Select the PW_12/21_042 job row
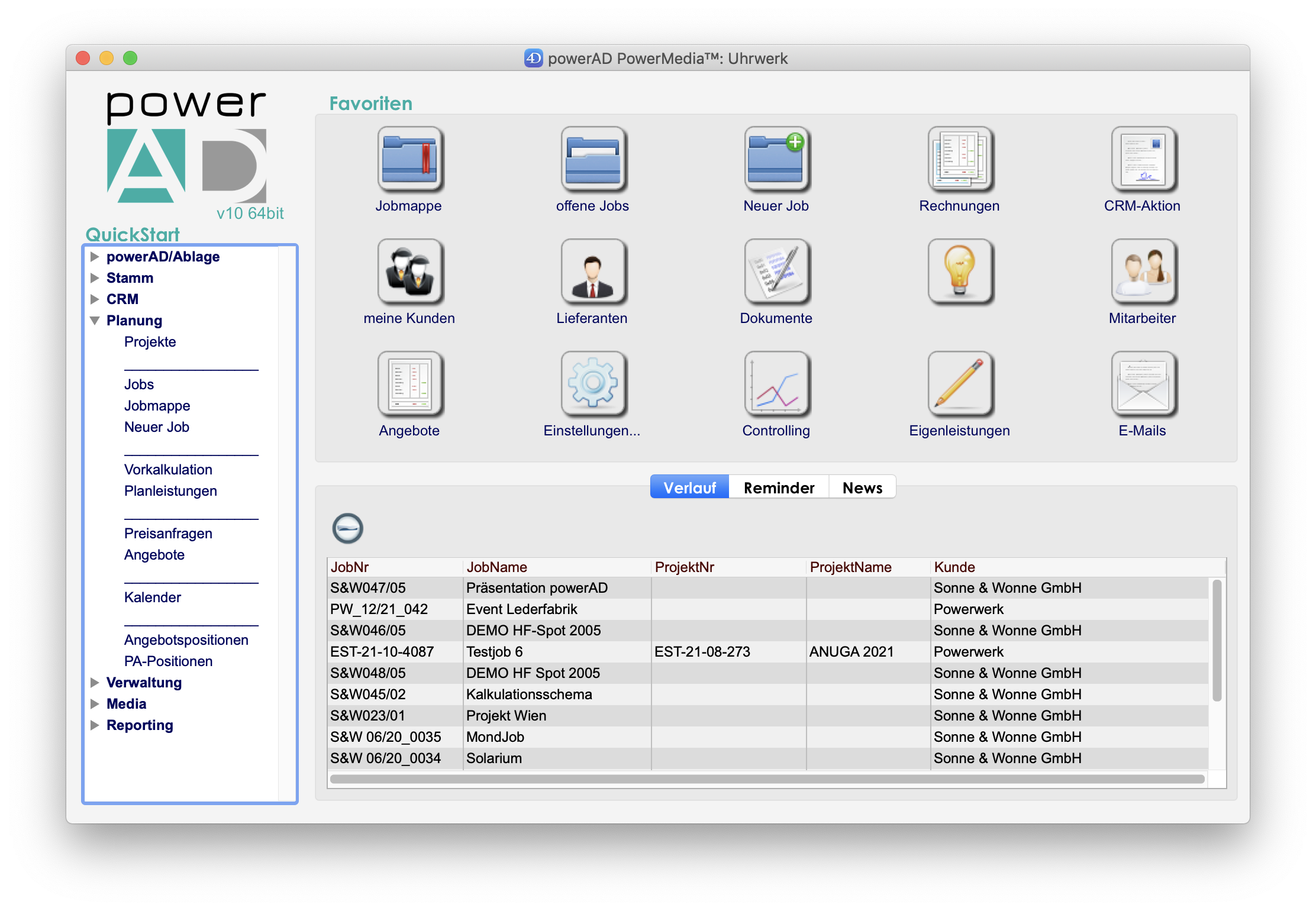 tap(768, 609)
